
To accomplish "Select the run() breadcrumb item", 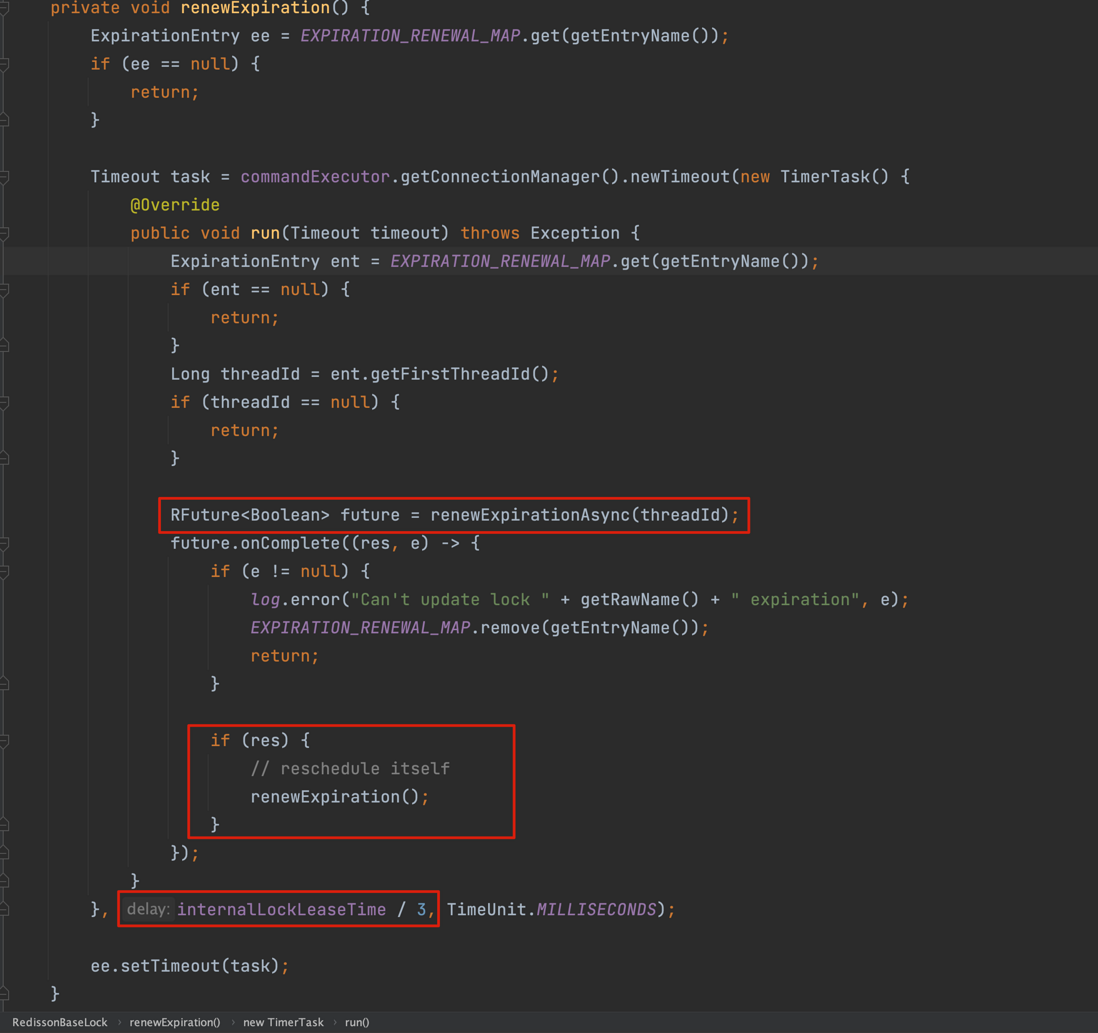I will point(356,1022).
